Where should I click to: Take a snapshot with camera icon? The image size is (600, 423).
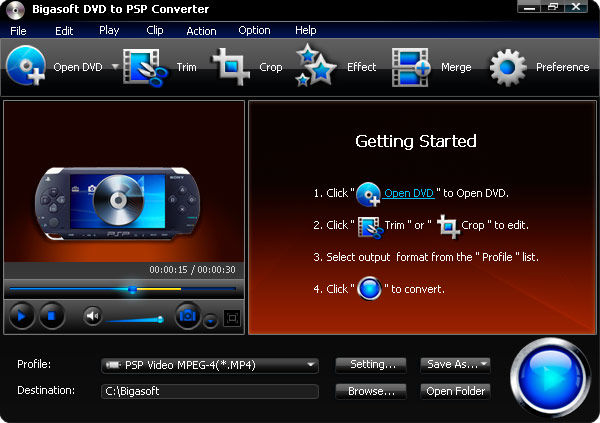(188, 316)
